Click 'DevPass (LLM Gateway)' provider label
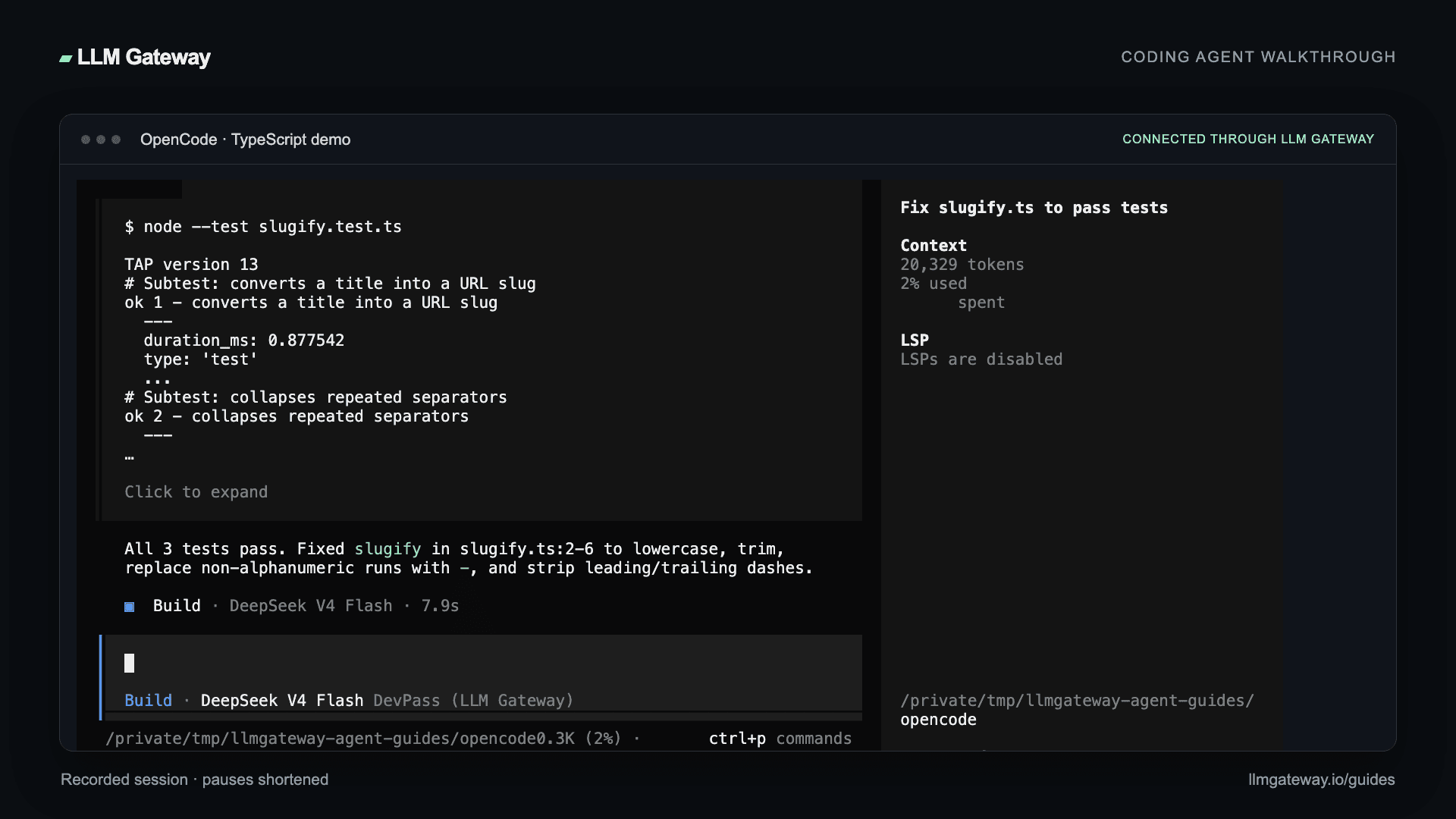Viewport: 1456px width, 819px height. coord(473,701)
